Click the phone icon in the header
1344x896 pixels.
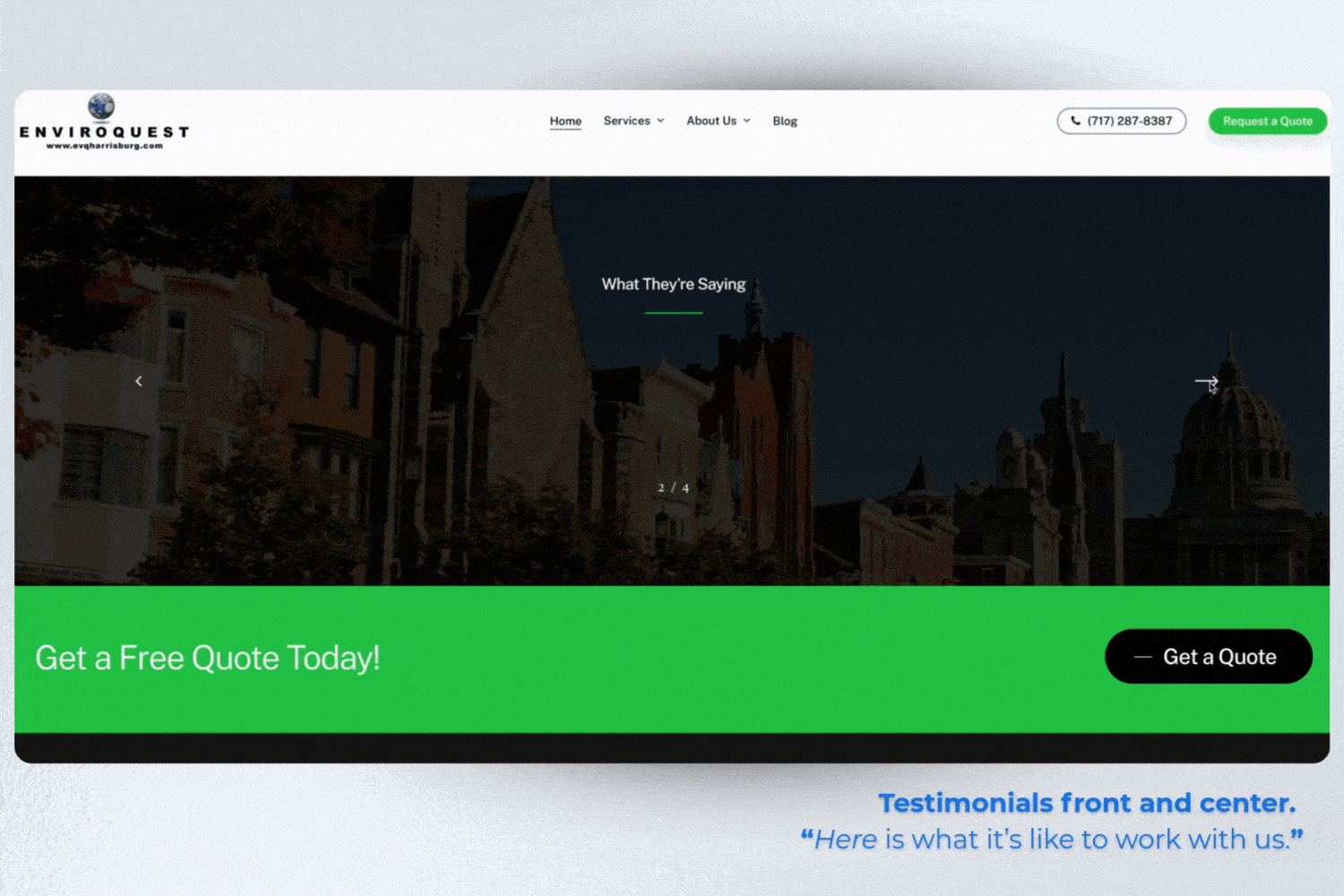pos(1075,121)
